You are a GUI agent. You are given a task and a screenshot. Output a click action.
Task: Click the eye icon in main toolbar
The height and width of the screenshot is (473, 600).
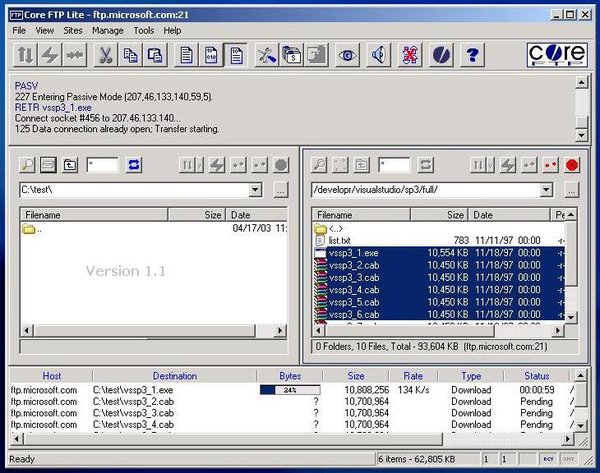tap(347, 55)
